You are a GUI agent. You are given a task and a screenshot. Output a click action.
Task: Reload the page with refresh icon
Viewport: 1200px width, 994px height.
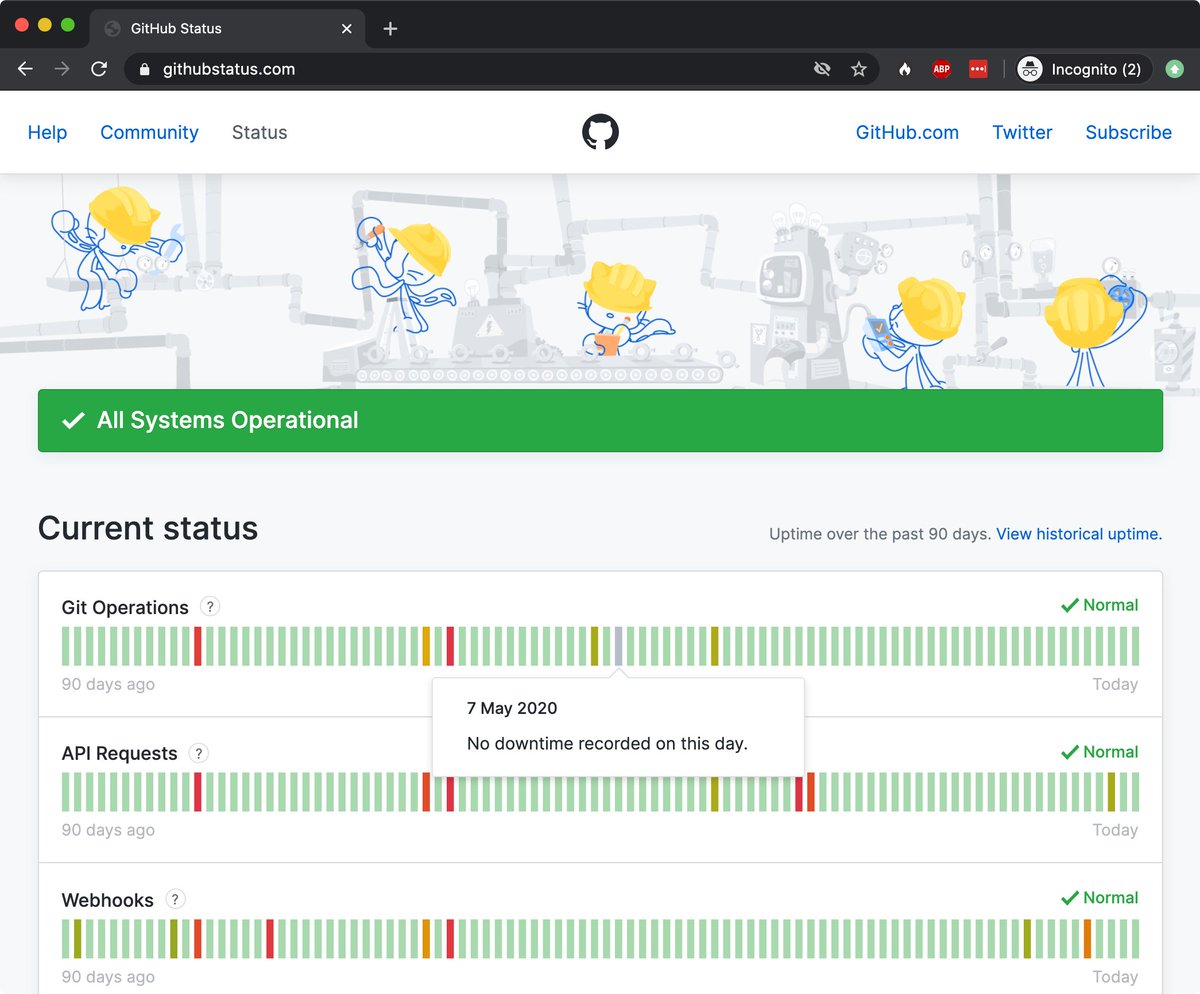(99, 69)
